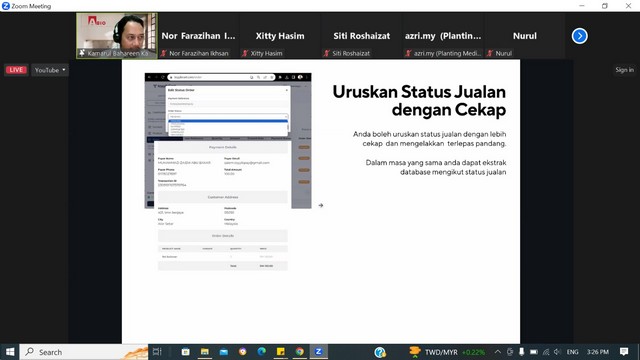Show next participants with the blue arrow
Image resolution: width=640 pixels, height=360 pixels.
tap(579, 36)
